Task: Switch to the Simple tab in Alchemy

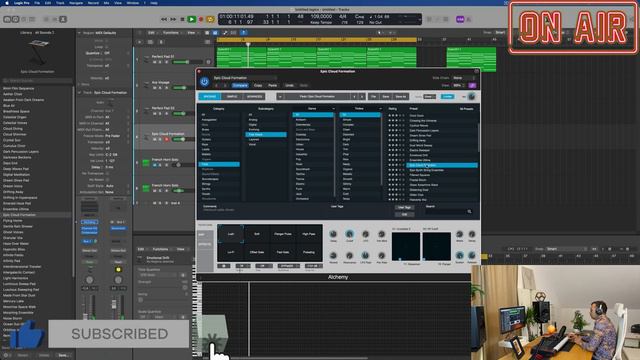Action: point(232,96)
